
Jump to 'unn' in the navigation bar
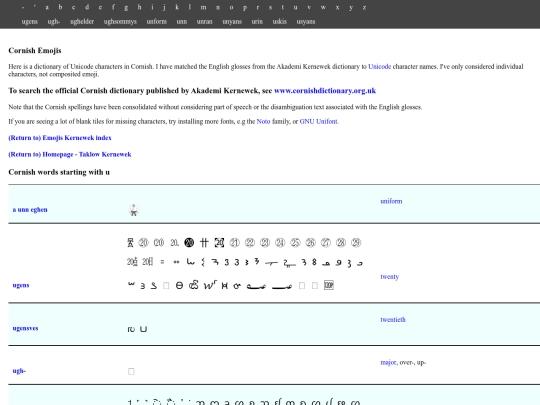click(x=182, y=21)
